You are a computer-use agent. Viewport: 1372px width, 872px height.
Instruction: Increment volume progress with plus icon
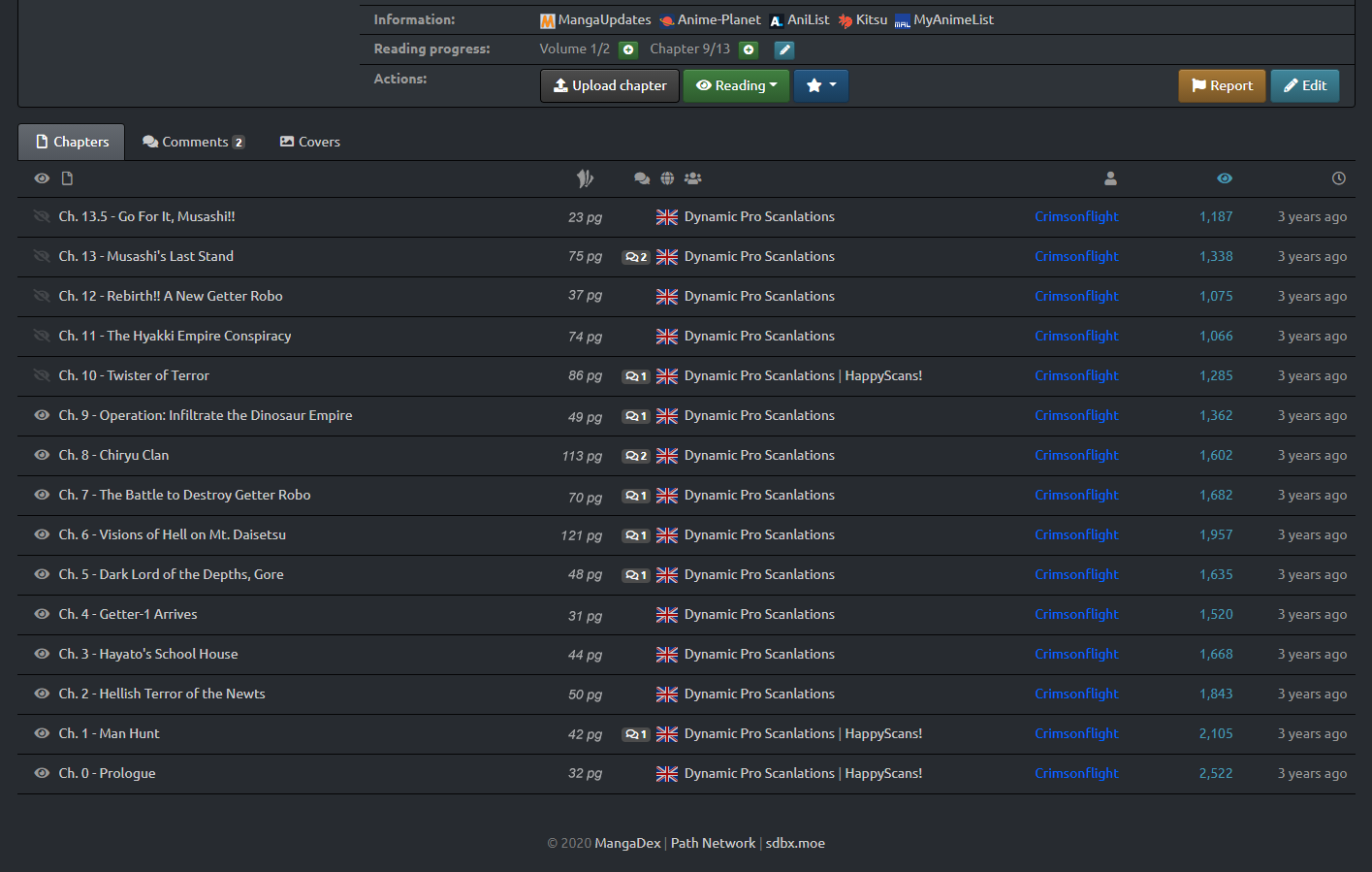[628, 49]
